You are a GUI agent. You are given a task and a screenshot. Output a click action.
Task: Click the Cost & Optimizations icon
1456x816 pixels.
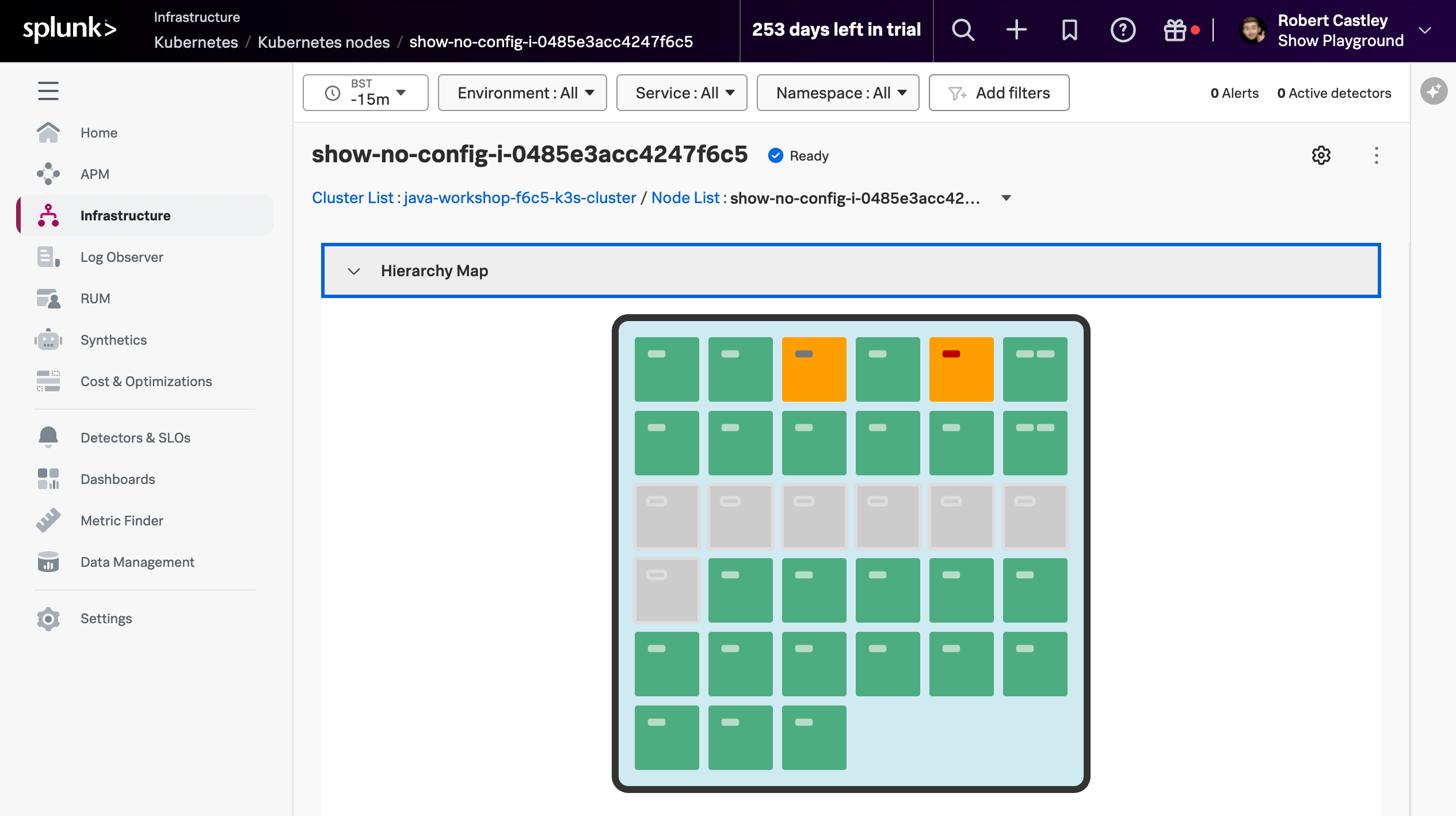[x=48, y=381]
